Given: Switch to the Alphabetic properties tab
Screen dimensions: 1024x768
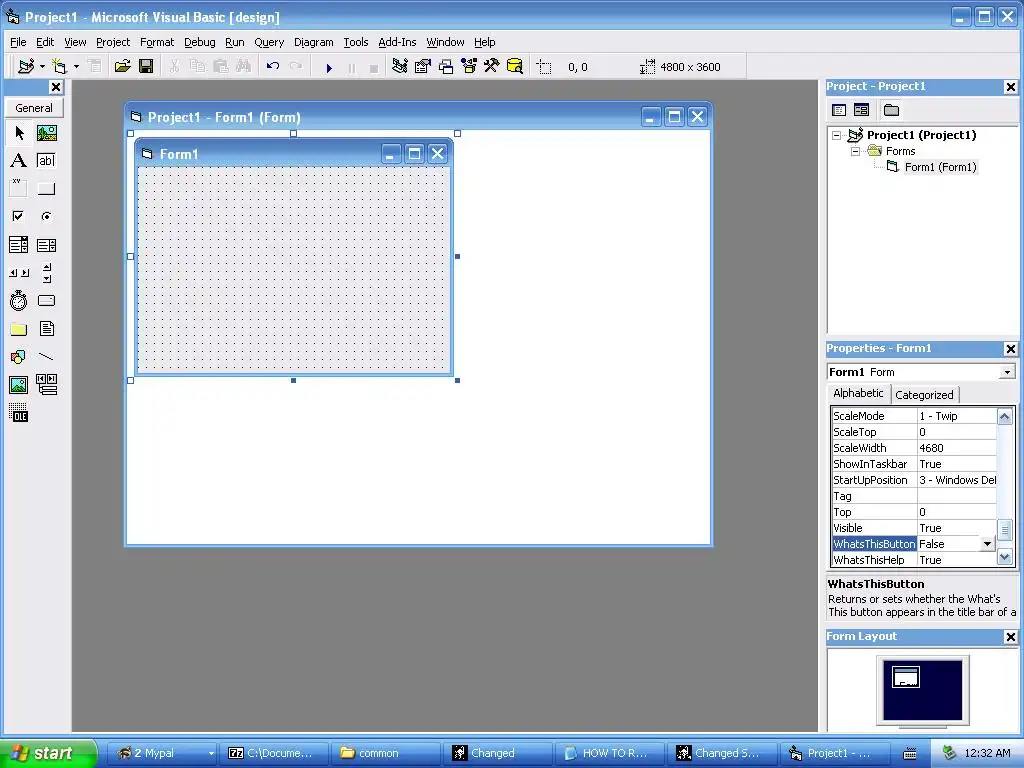Looking at the screenshot, I should tap(858, 393).
